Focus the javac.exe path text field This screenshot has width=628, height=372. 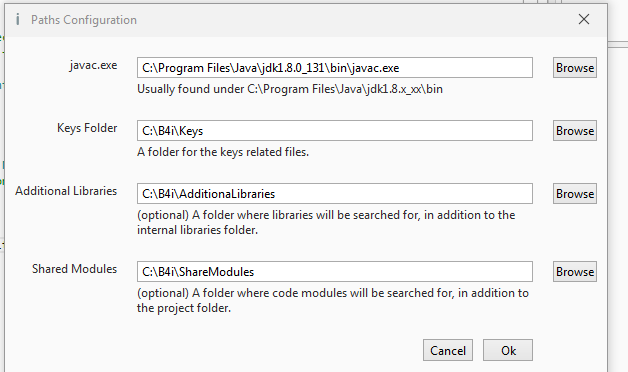point(335,68)
